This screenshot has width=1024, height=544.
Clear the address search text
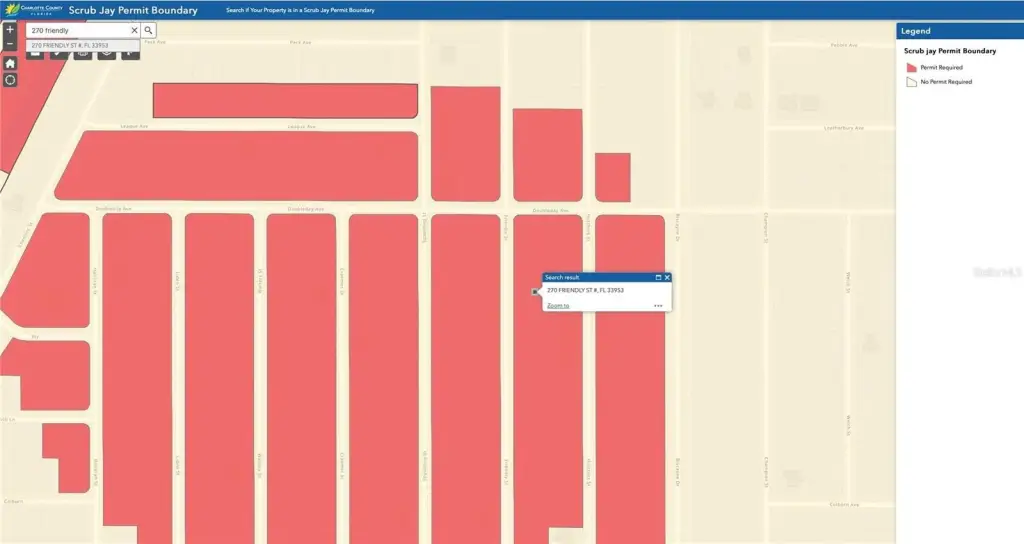coord(134,31)
